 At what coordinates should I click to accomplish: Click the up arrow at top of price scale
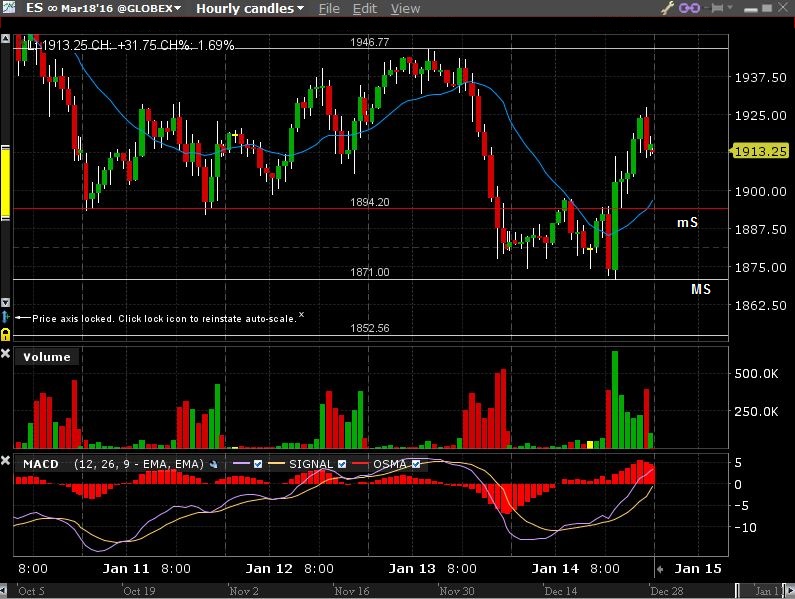5,40
